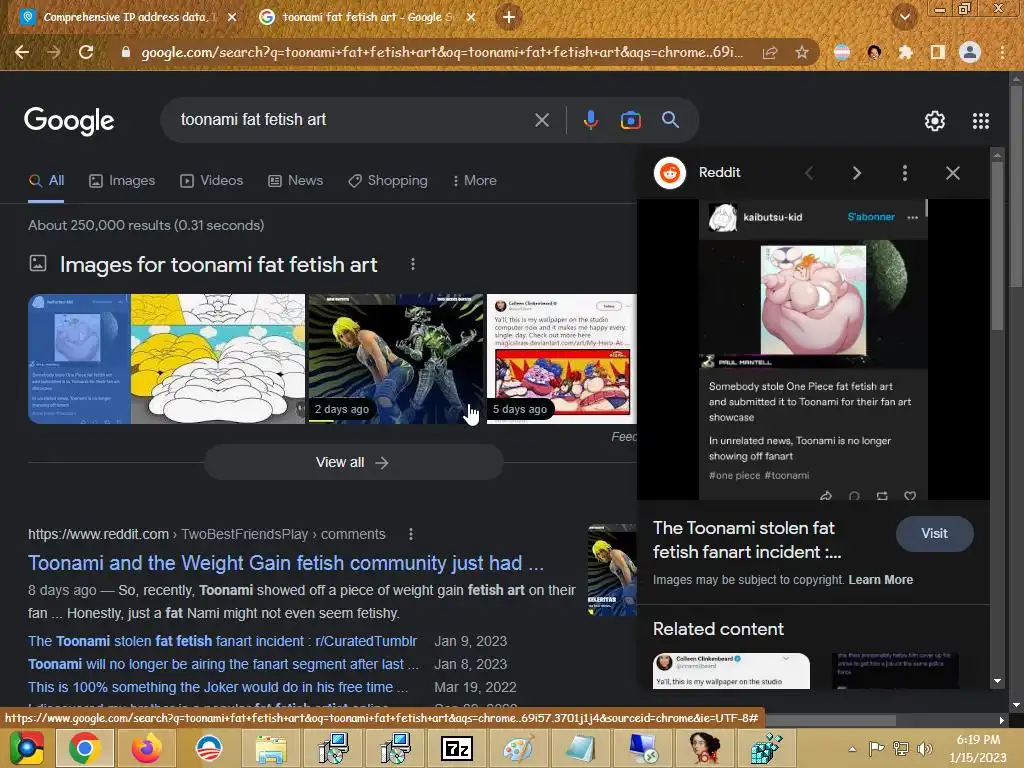The image size is (1024, 768).
Task: Open the yellow and white line-art thumbnail
Action: tap(218, 359)
